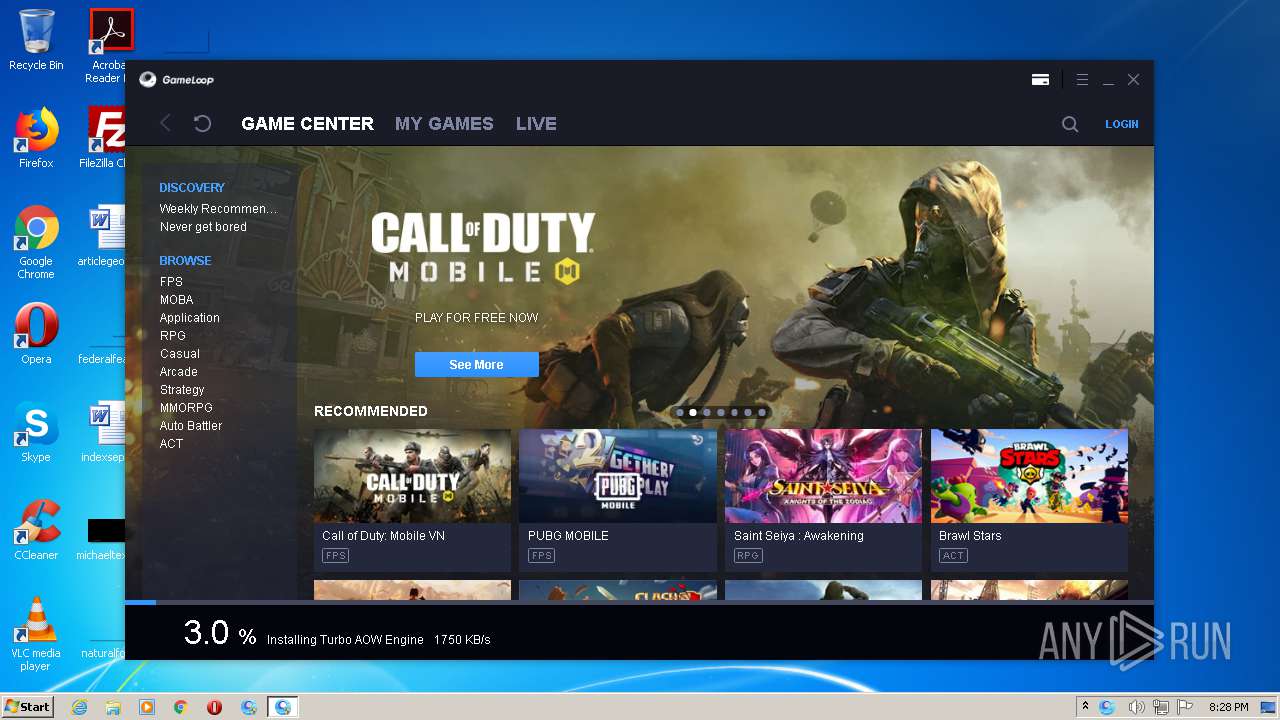Browse the RPG category
1280x720 pixels.
[172, 336]
